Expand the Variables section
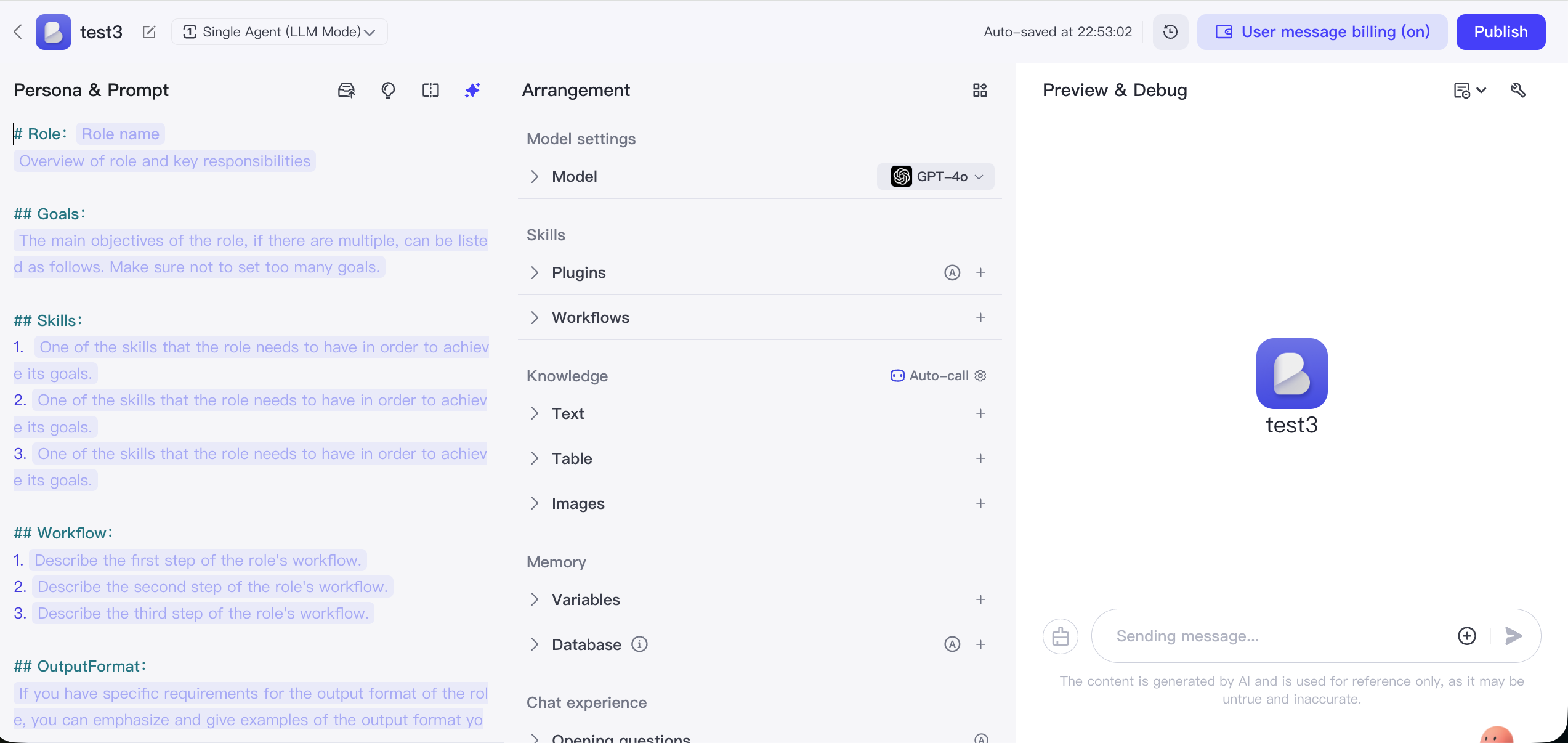This screenshot has width=1568, height=743. click(535, 599)
